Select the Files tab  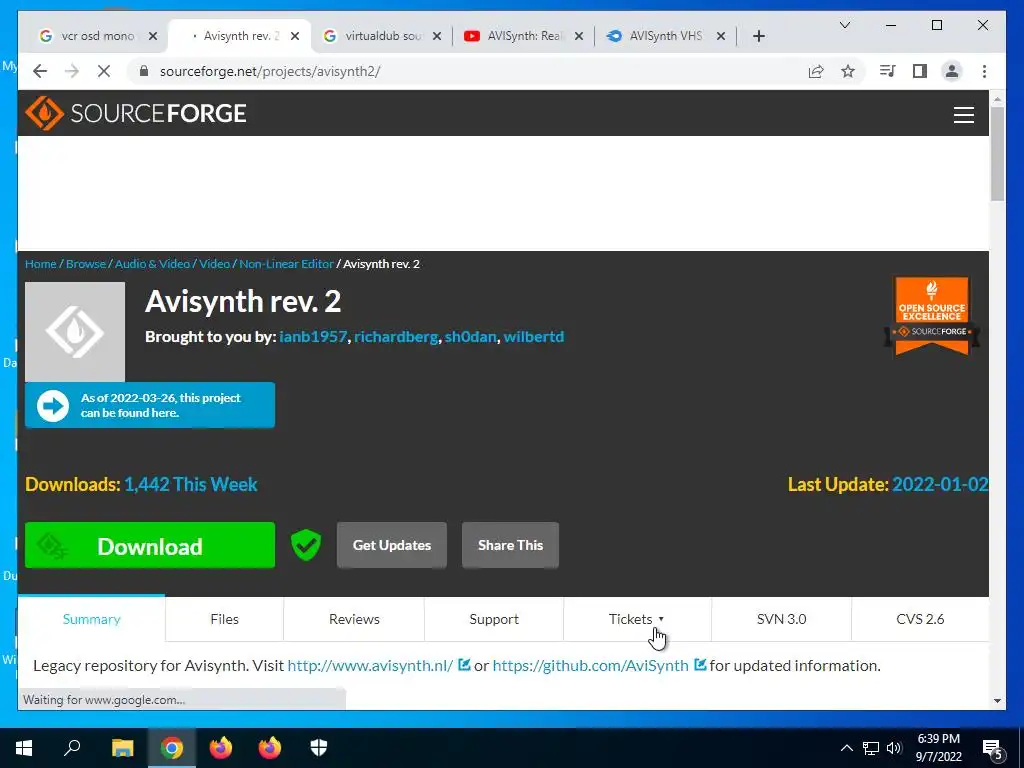[x=225, y=619]
